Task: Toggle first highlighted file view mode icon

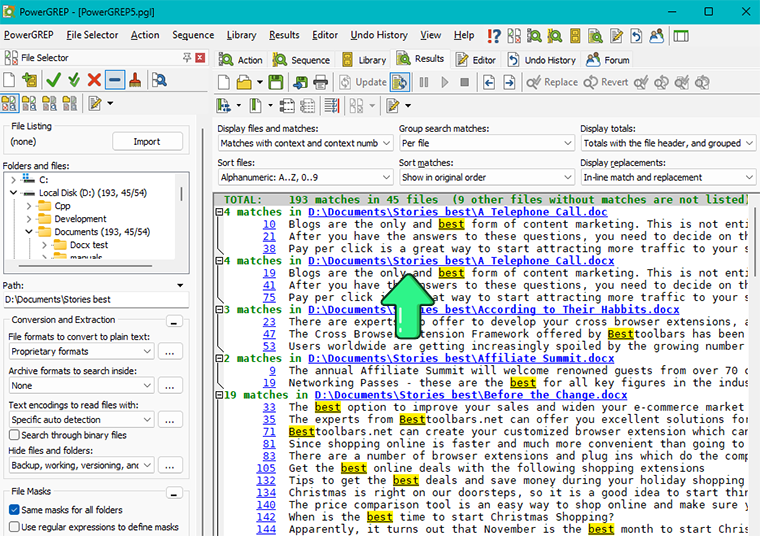Action: click(9, 103)
